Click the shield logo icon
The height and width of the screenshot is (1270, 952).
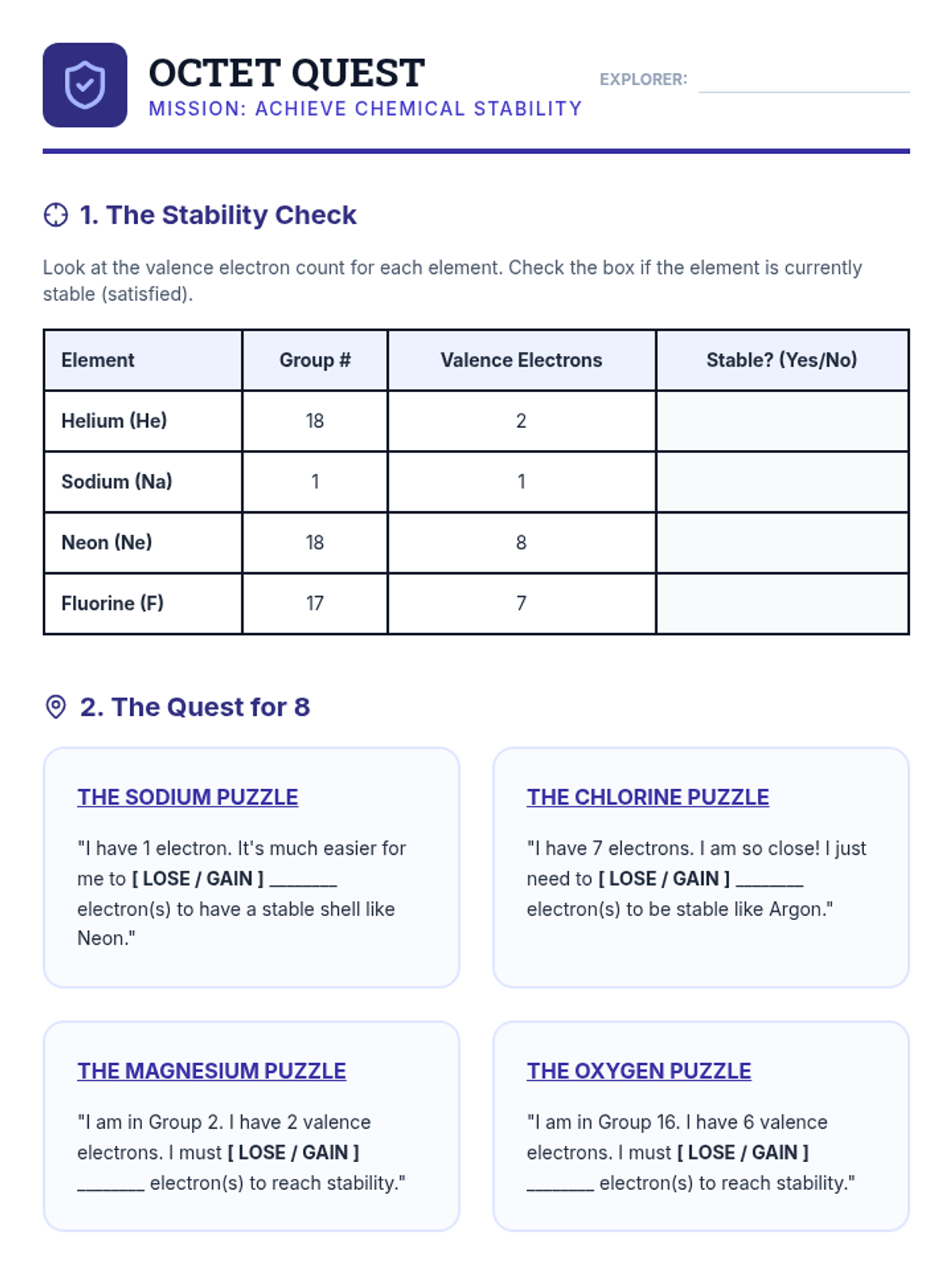point(85,85)
